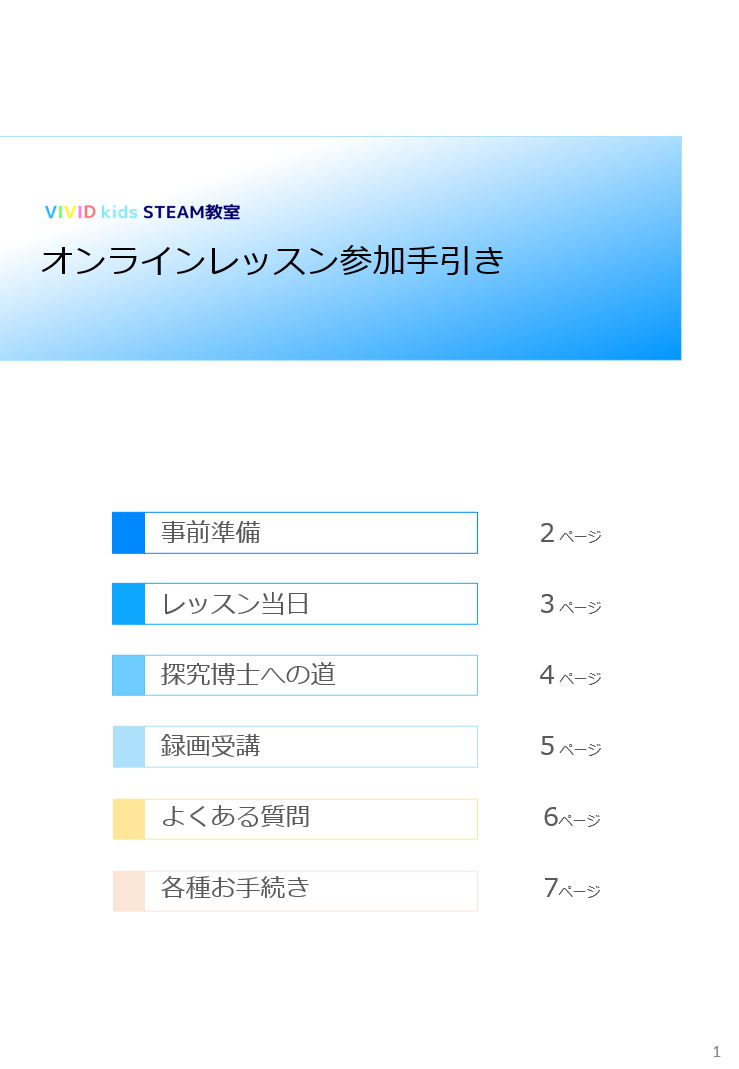Click the bright blue square beside レッスン当日
This screenshot has width=739, height=1069.
click(x=128, y=603)
